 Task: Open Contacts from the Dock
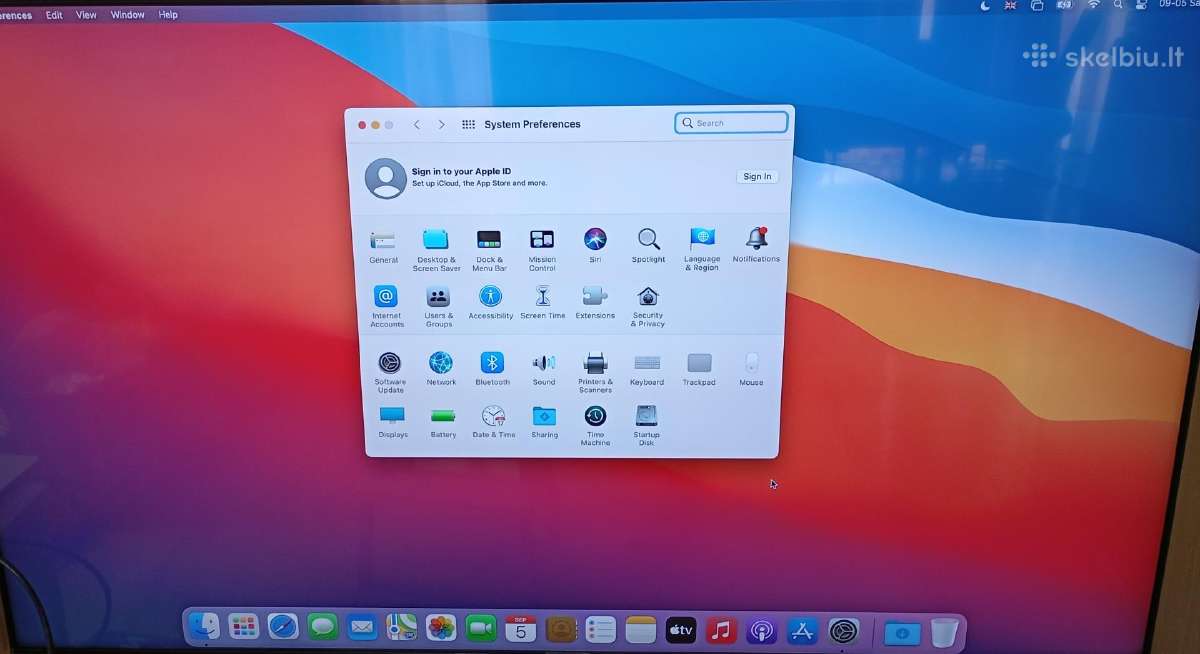tap(561, 629)
